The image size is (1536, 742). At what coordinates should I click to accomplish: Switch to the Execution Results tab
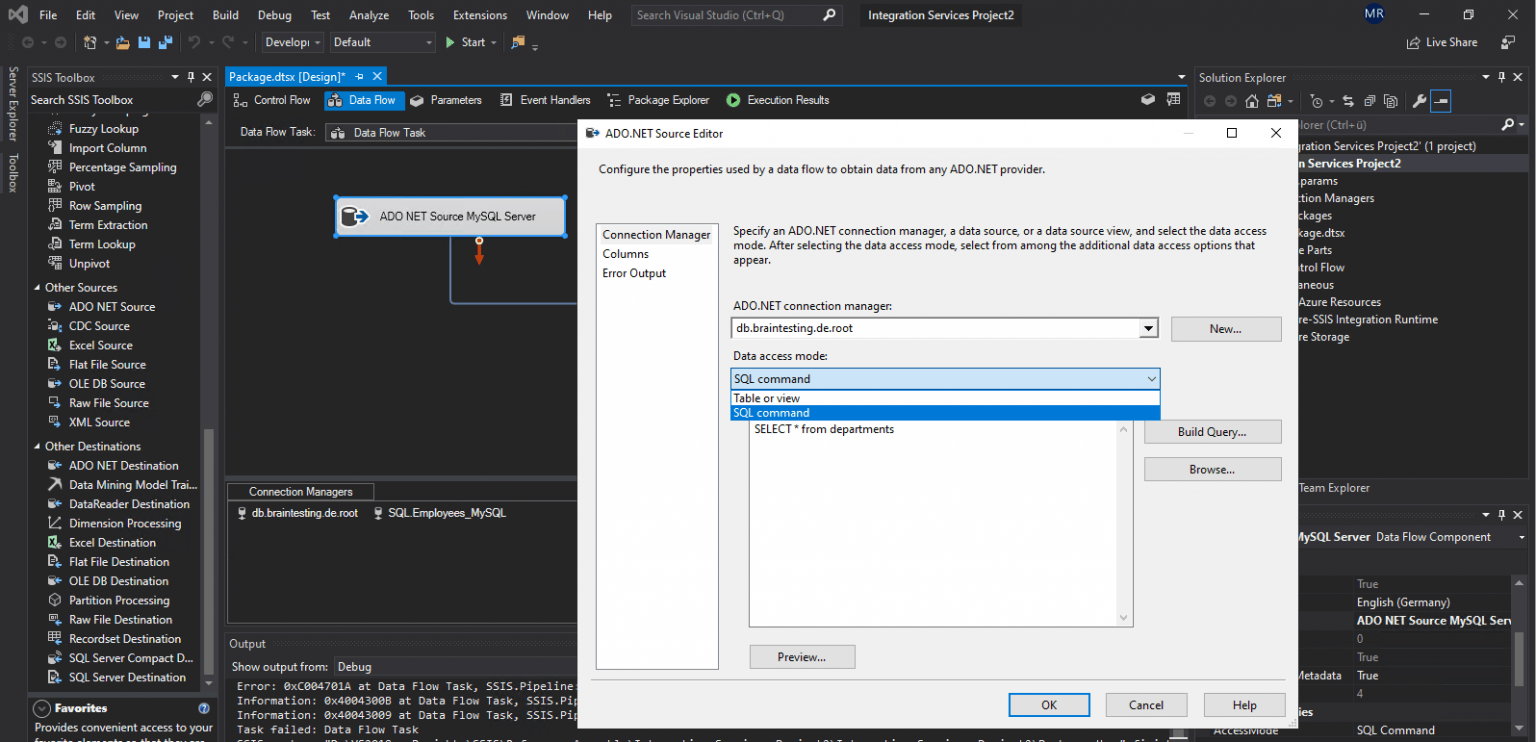(x=777, y=100)
